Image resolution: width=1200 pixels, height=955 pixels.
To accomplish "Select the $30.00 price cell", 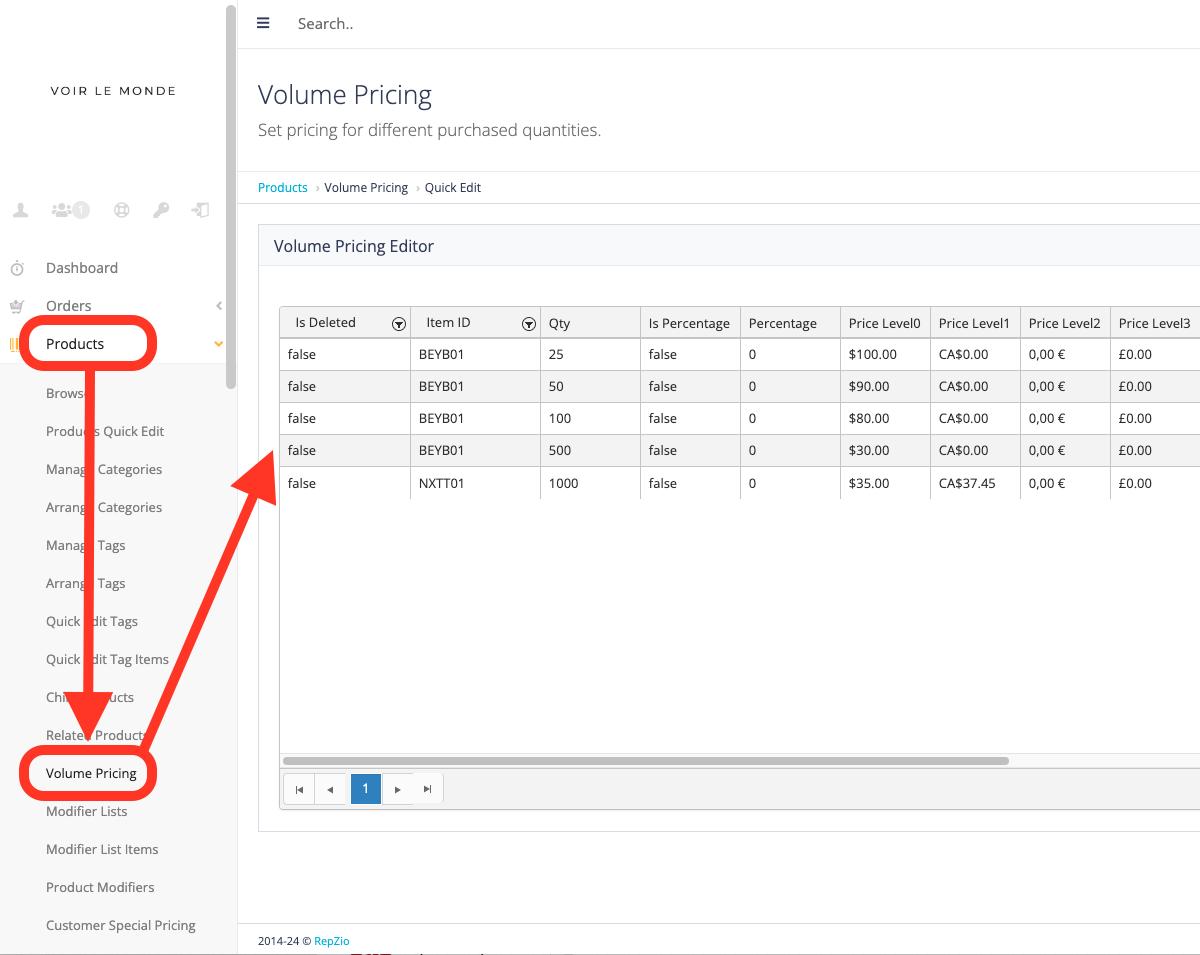I will click(885, 450).
